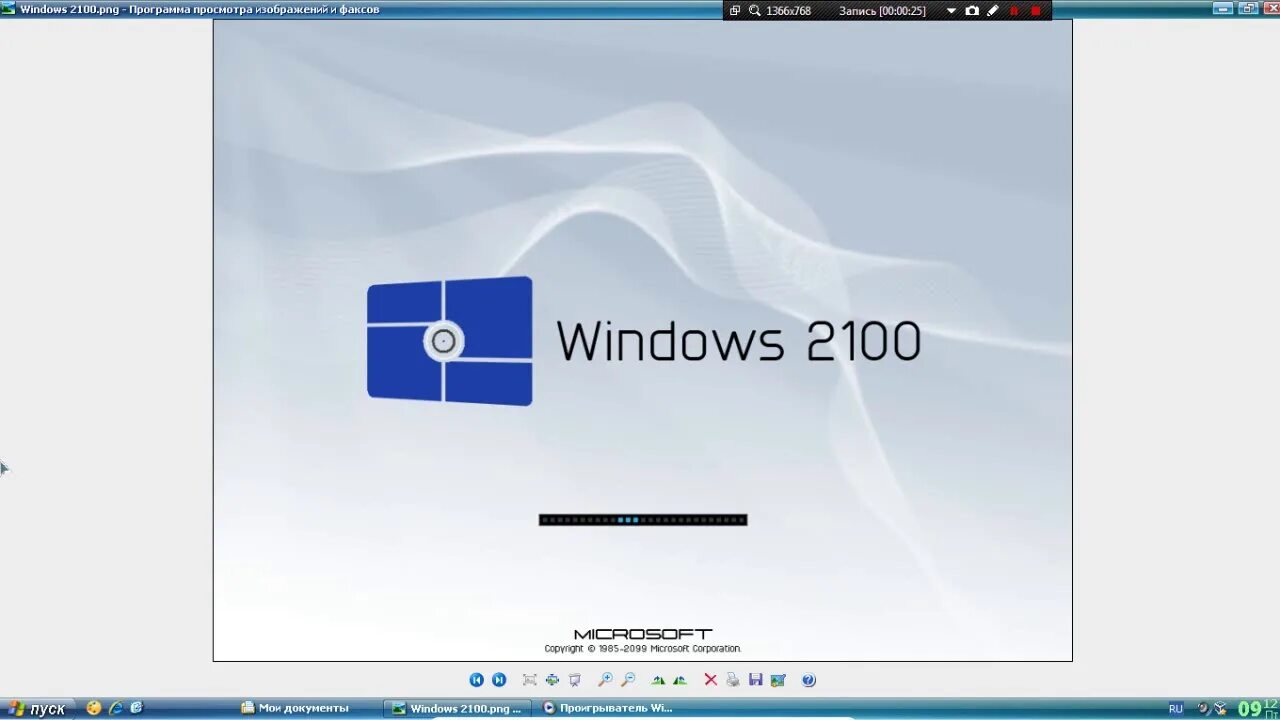1280x720 pixels.
Task: Save a copy with the floppy icon
Action: 756,680
